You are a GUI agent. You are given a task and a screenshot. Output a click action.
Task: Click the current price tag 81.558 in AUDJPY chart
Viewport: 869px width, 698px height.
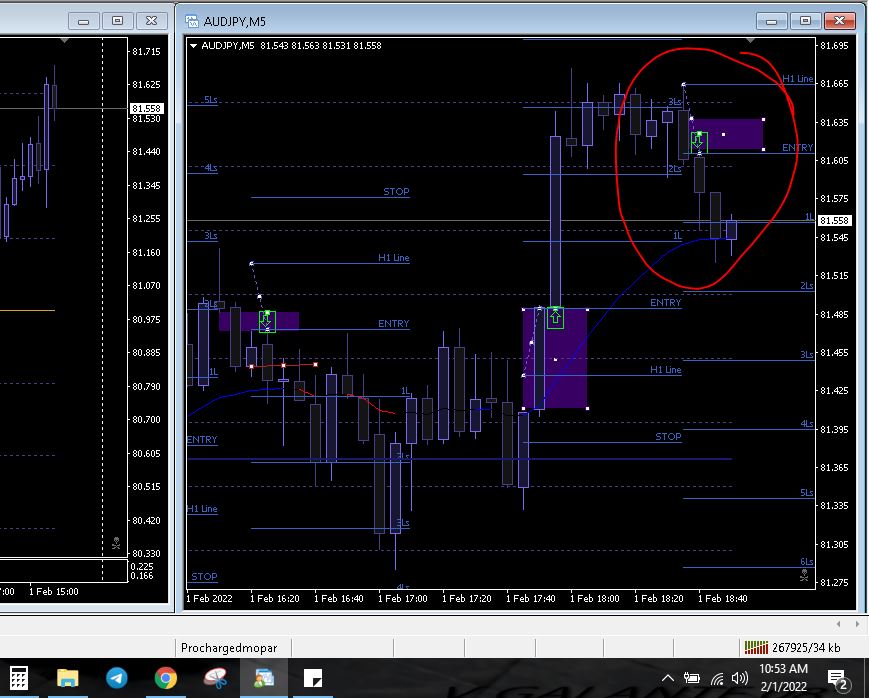coord(834,221)
